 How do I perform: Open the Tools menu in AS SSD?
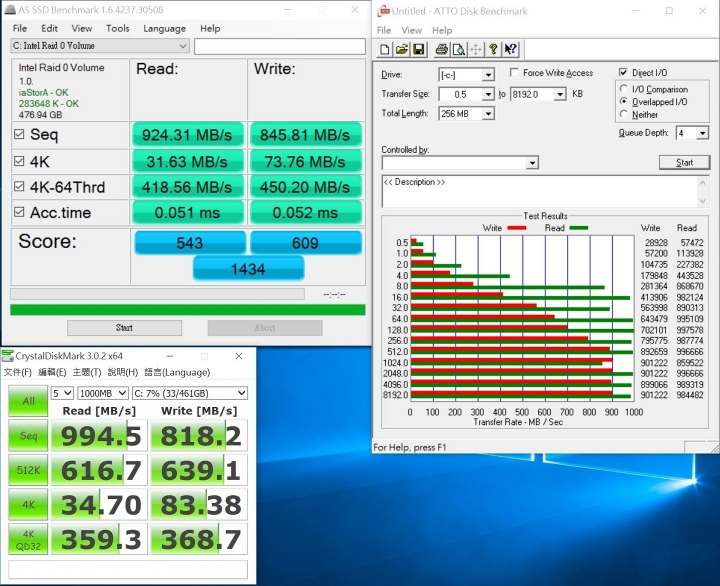tap(118, 28)
